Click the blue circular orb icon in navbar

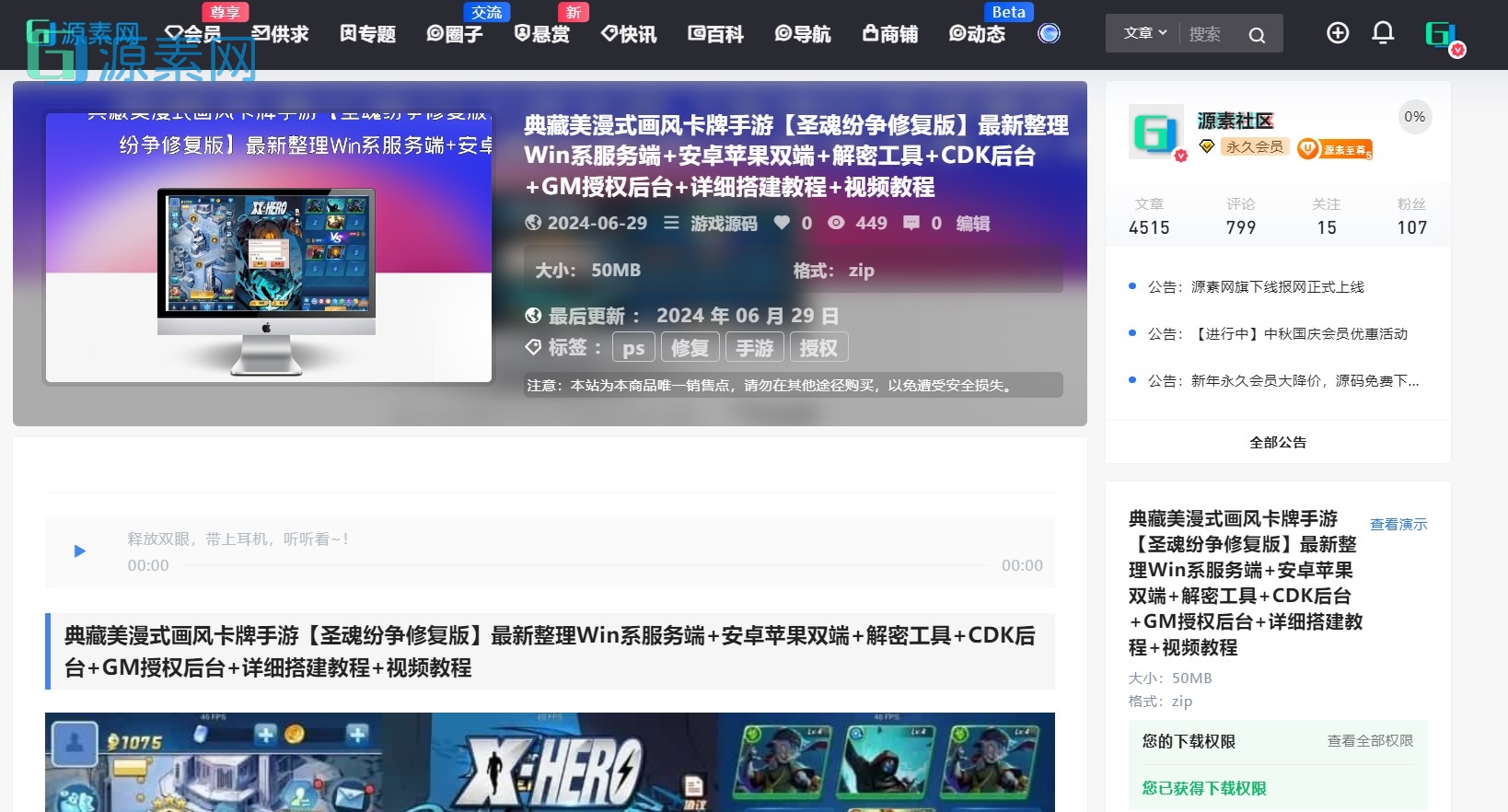tap(1049, 33)
